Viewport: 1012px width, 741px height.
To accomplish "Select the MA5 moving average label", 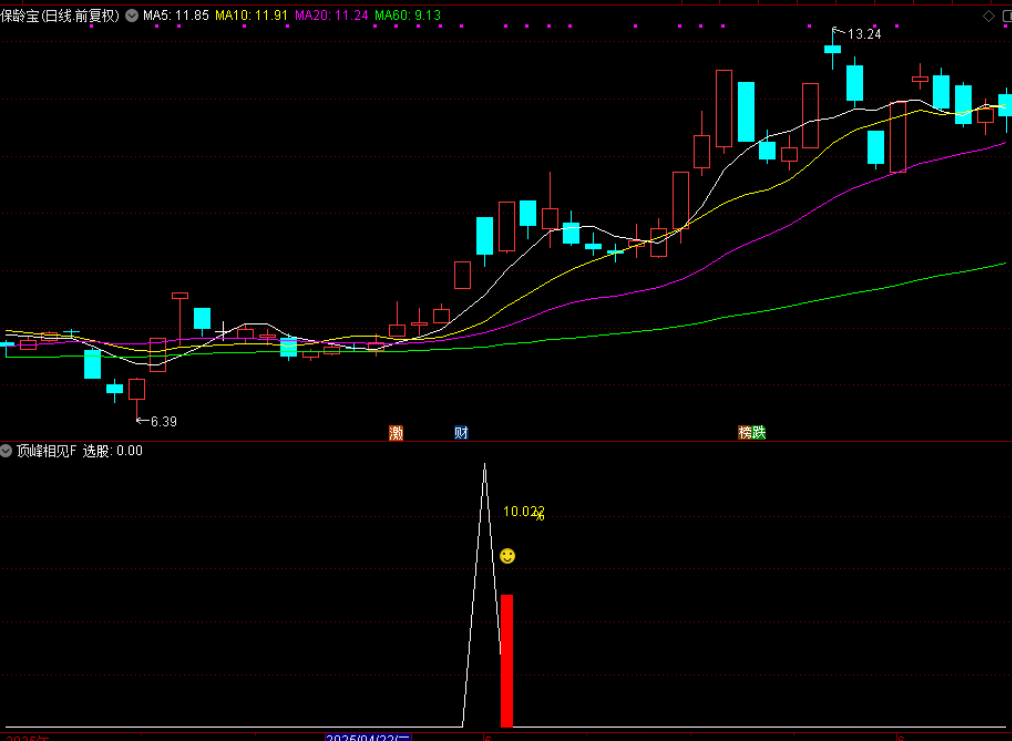I will click(176, 16).
